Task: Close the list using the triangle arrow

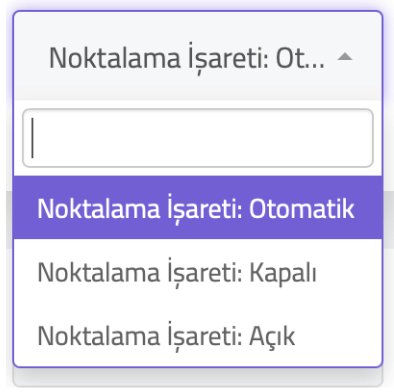Action: [x=345, y=57]
